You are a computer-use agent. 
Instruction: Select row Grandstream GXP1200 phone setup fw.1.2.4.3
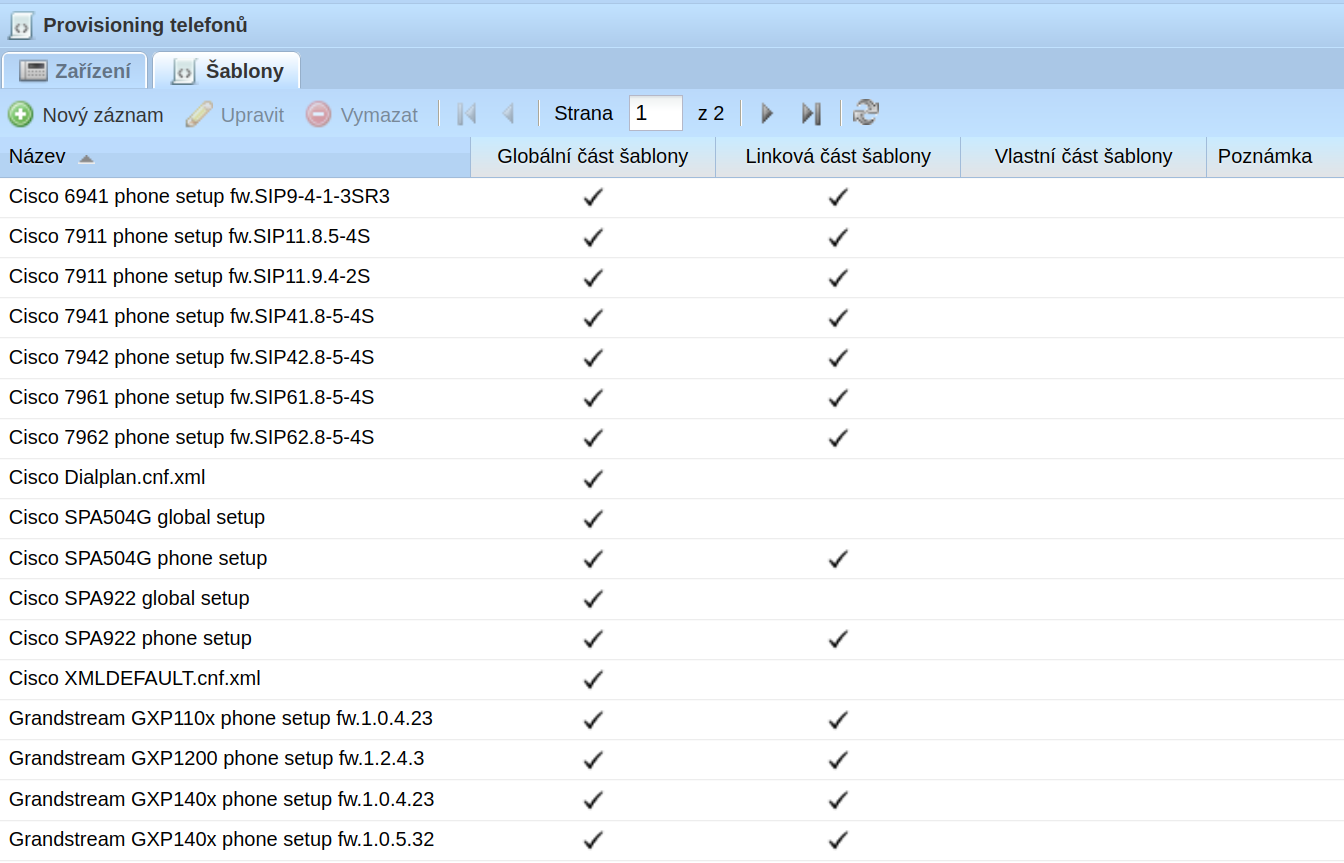click(672, 760)
